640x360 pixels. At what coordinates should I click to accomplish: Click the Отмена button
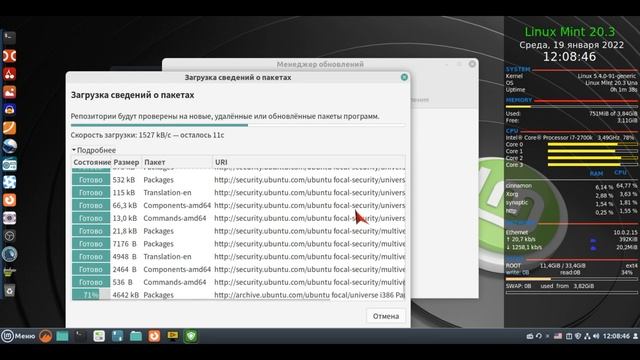[386, 316]
